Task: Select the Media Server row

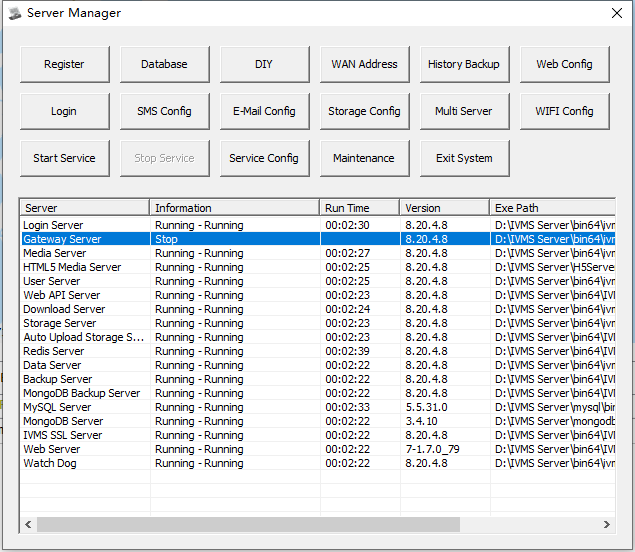Action: [x=318, y=253]
